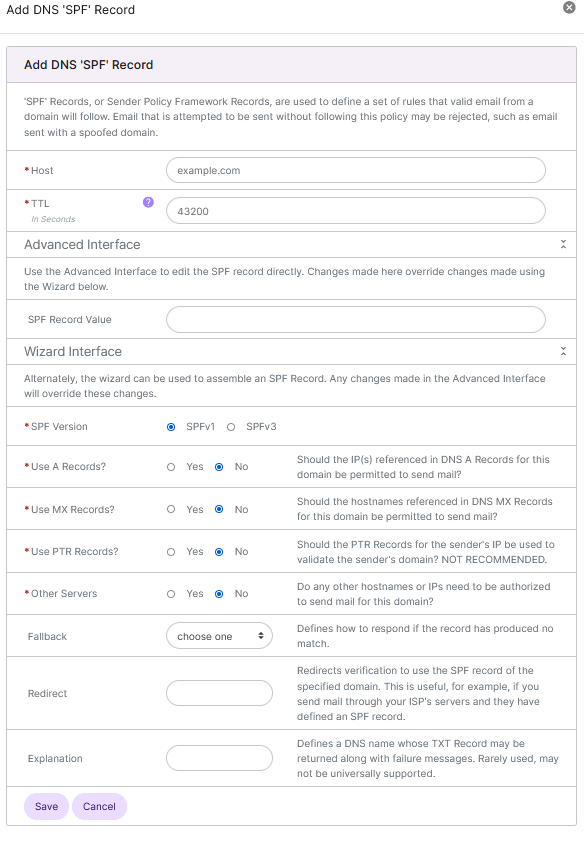Viewport: 584px width, 845px height.
Task: Close the Add DNS 'SPF' Record dialog
Action: click(570, 9)
